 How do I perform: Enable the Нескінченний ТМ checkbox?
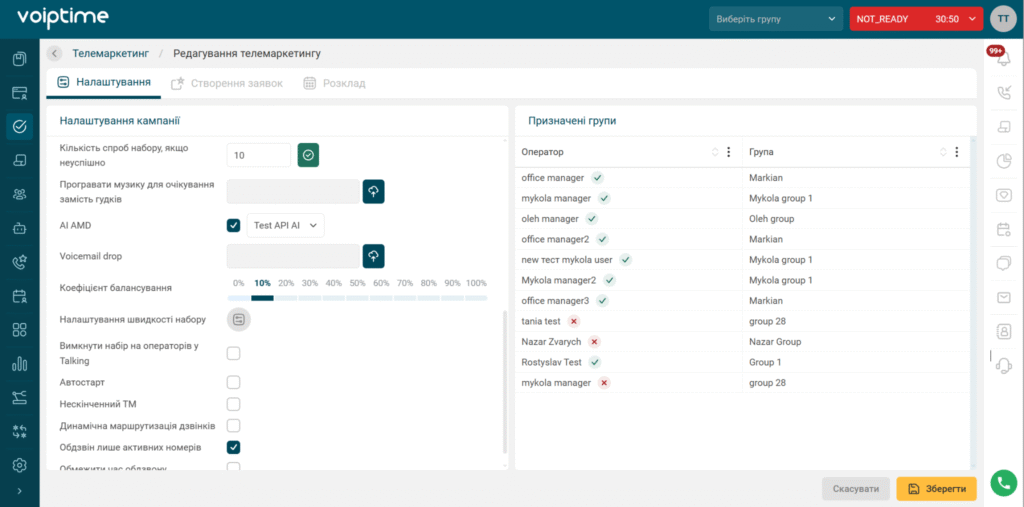click(x=233, y=404)
